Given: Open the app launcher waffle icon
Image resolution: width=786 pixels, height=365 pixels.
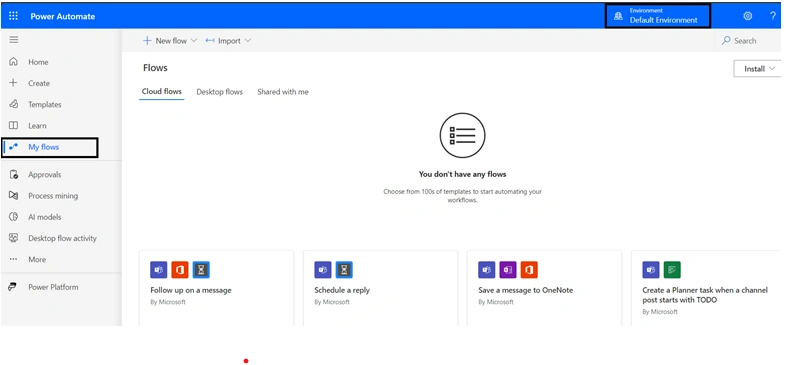Looking at the screenshot, I should coord(14,16).
